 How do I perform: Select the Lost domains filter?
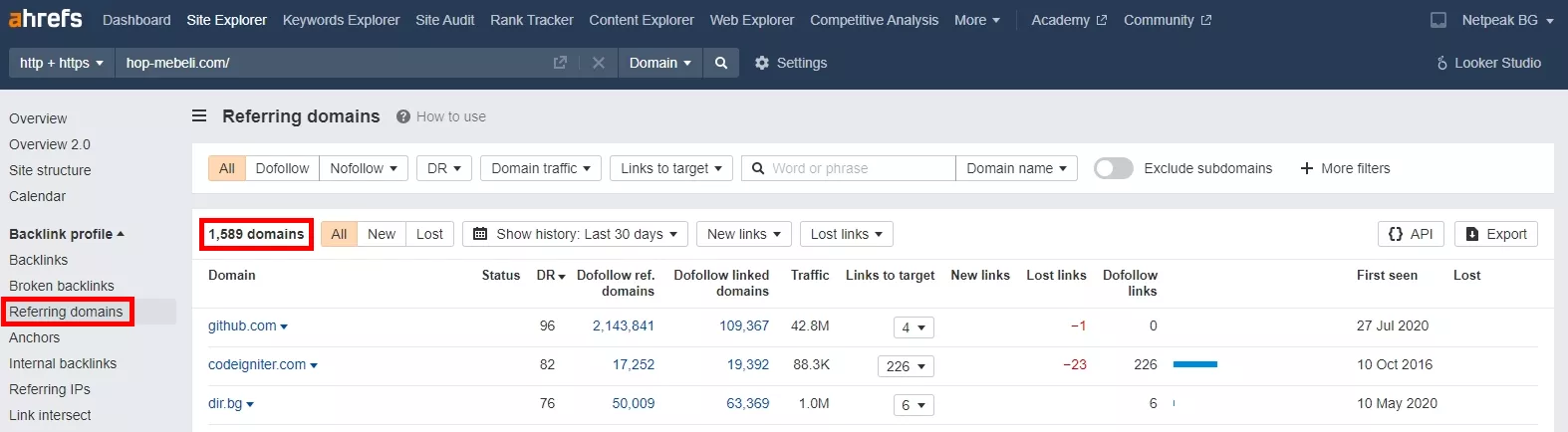coord(429,234)
